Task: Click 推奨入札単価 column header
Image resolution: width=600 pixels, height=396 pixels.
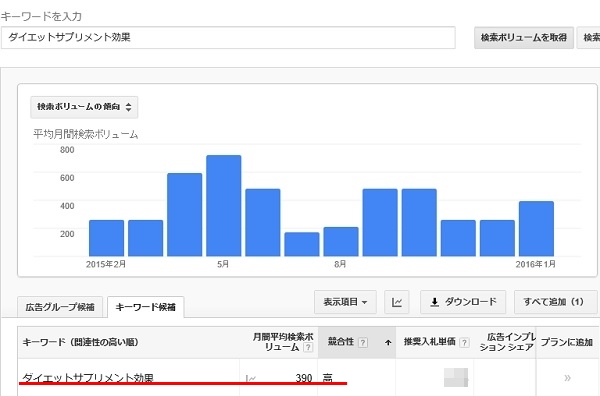Action: click(x=430, y=342)
